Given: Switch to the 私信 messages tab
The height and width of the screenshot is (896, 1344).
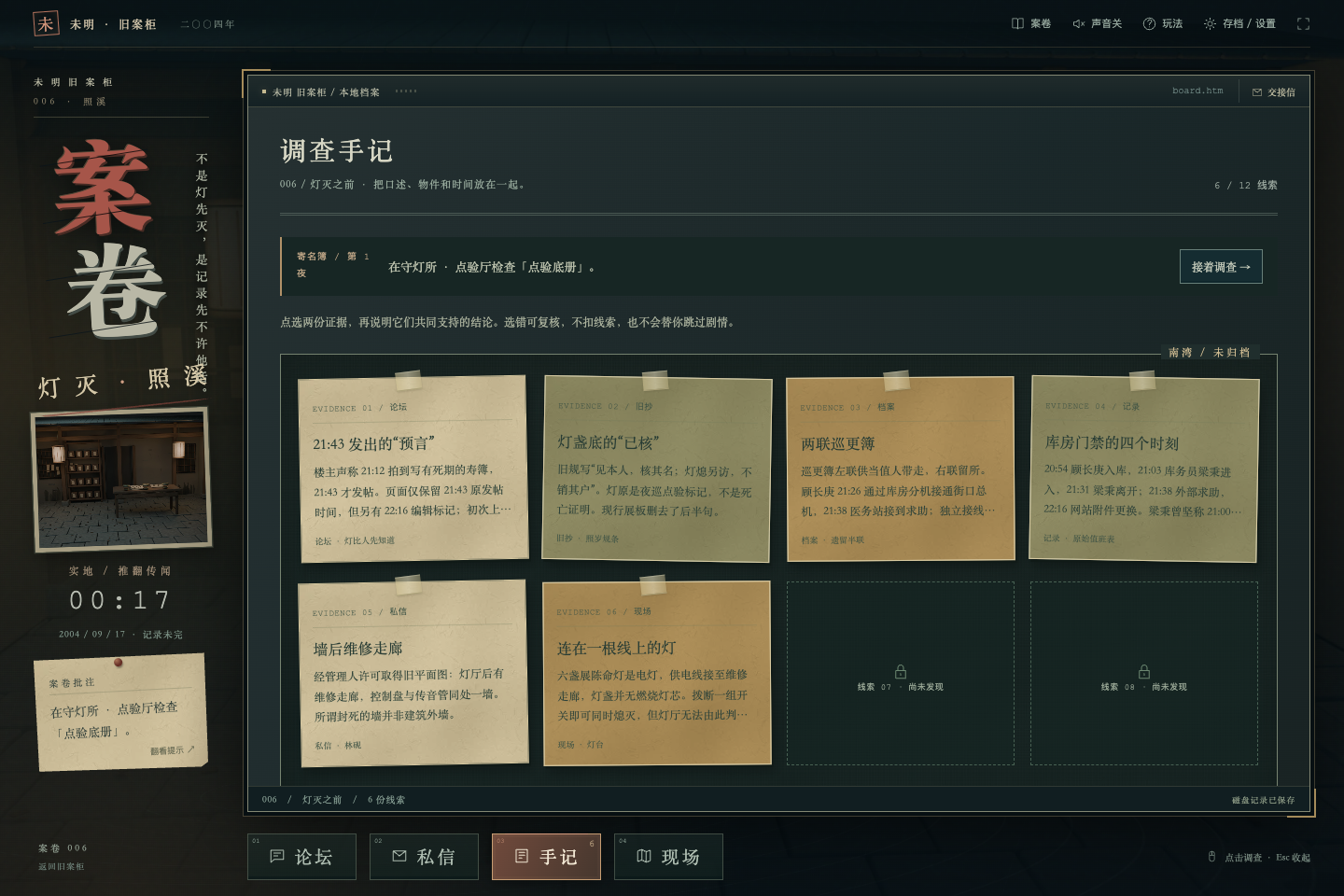Looking at the screenshot, I should click(424, 857).
